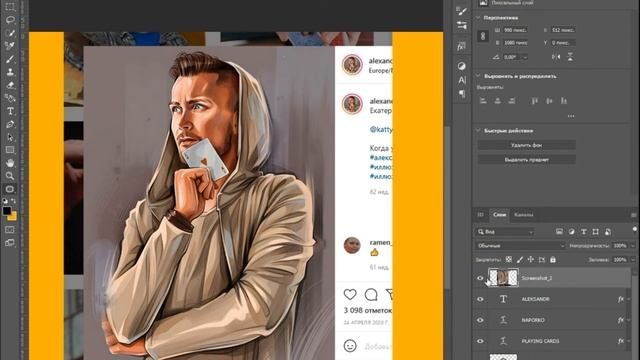This screenshot has width=640, height=360.
Task: Open the Adjustments panel icon
Action: click(462, 66)
